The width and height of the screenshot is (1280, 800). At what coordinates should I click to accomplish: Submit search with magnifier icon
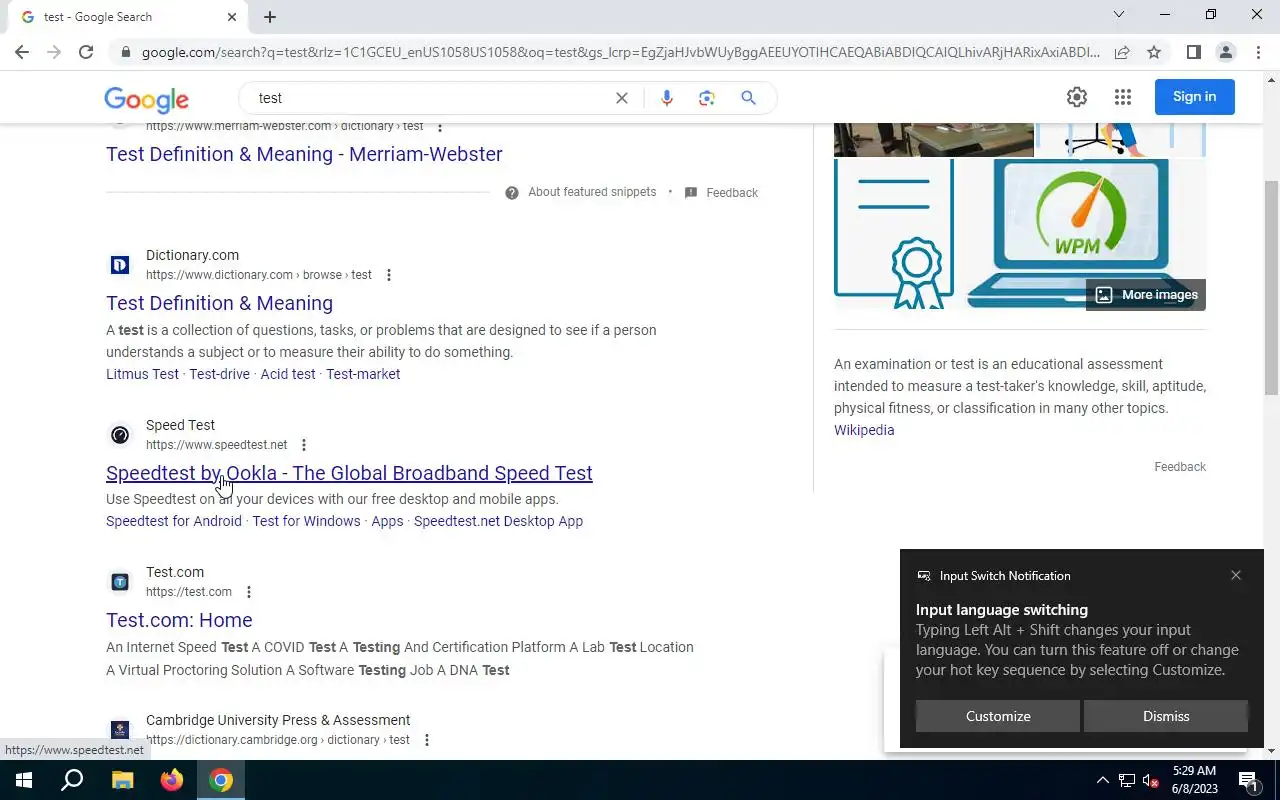pyautogui.click(x=748, y=98)
